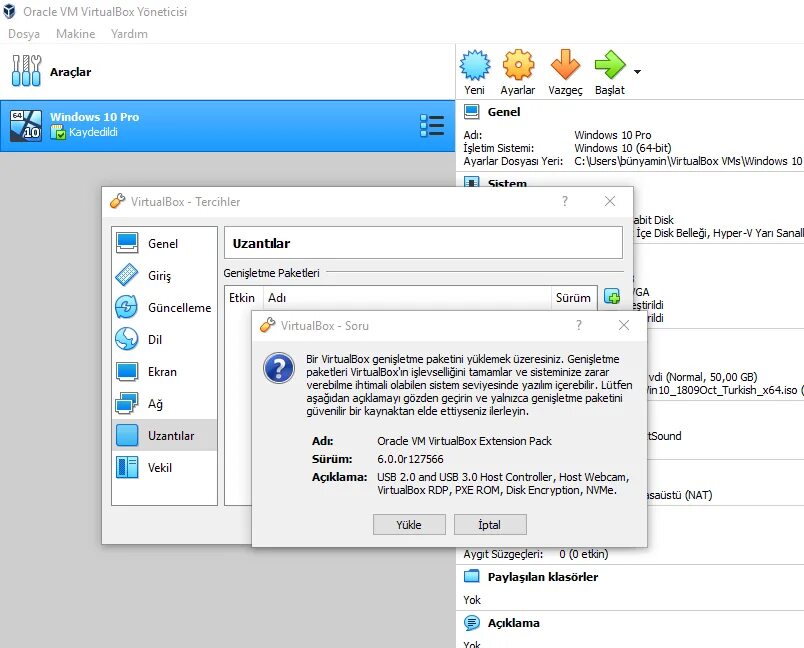Click help question mark in Soru dialog title
Image resolution: width=804 pixels, height=648 pixels.
click(x=579, y=326)
